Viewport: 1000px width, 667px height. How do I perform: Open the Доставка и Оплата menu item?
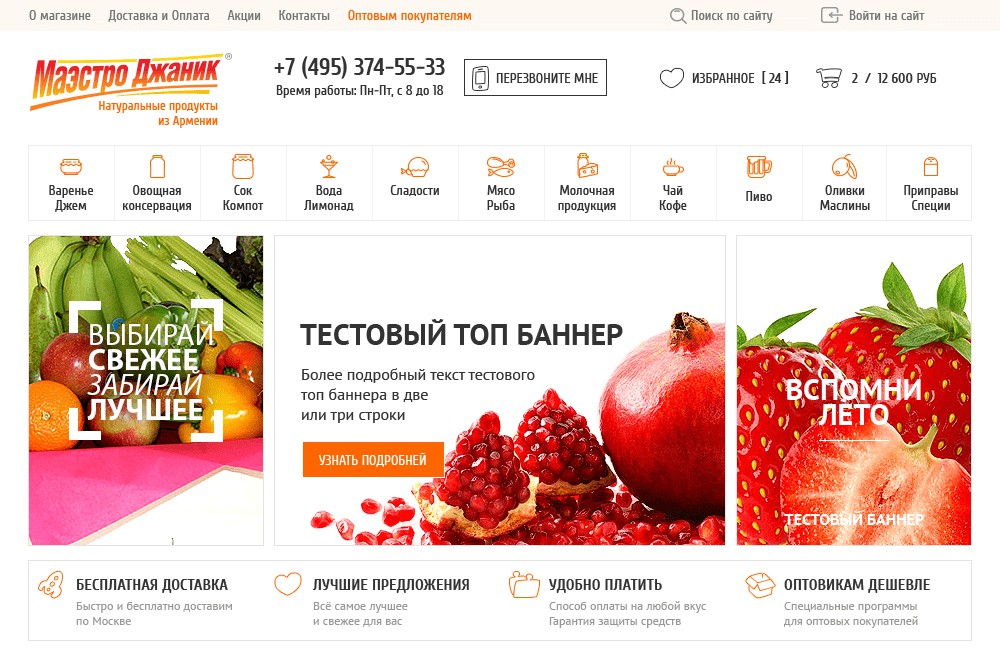(x=159, y=15)
